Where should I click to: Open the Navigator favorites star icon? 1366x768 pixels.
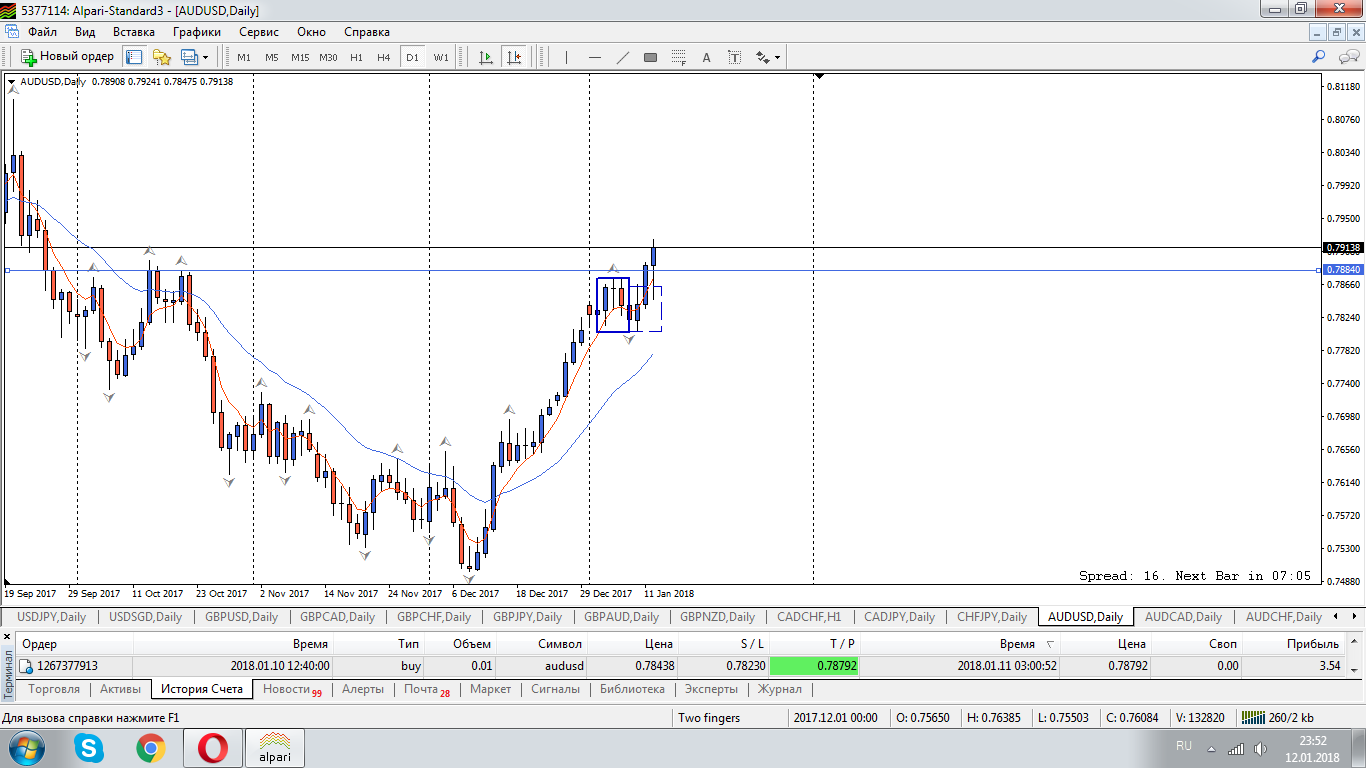coord(161,57)
